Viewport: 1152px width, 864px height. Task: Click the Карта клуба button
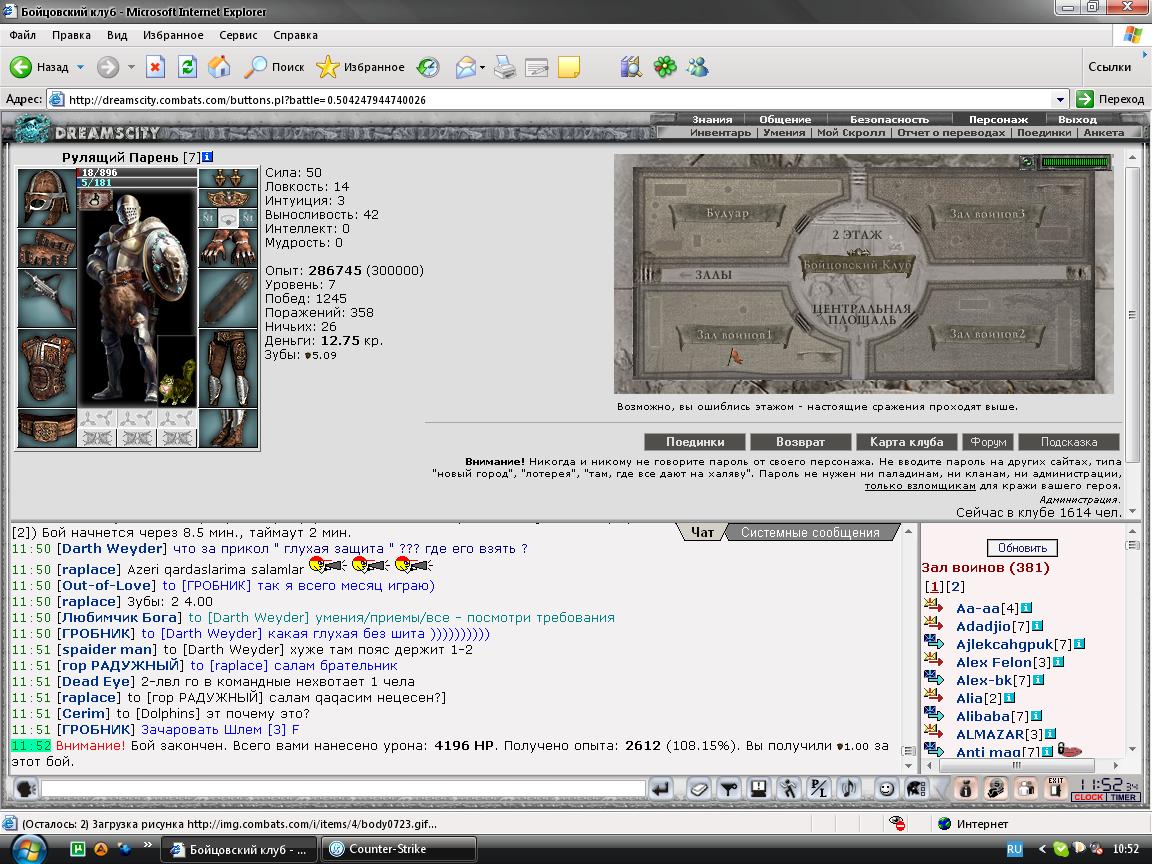coord(906,442)
